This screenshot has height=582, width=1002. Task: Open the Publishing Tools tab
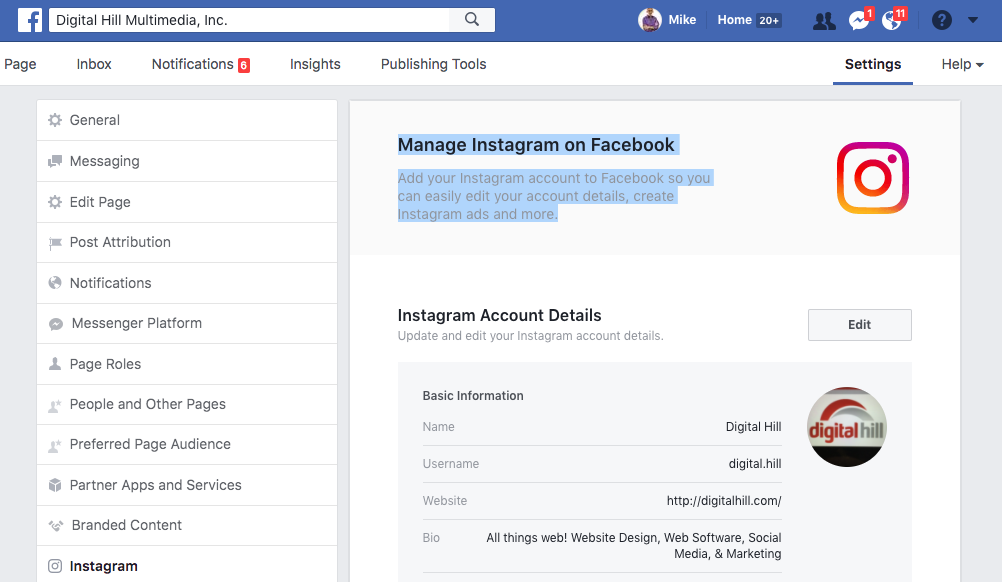pyautogui.click(x=433, y=64)
